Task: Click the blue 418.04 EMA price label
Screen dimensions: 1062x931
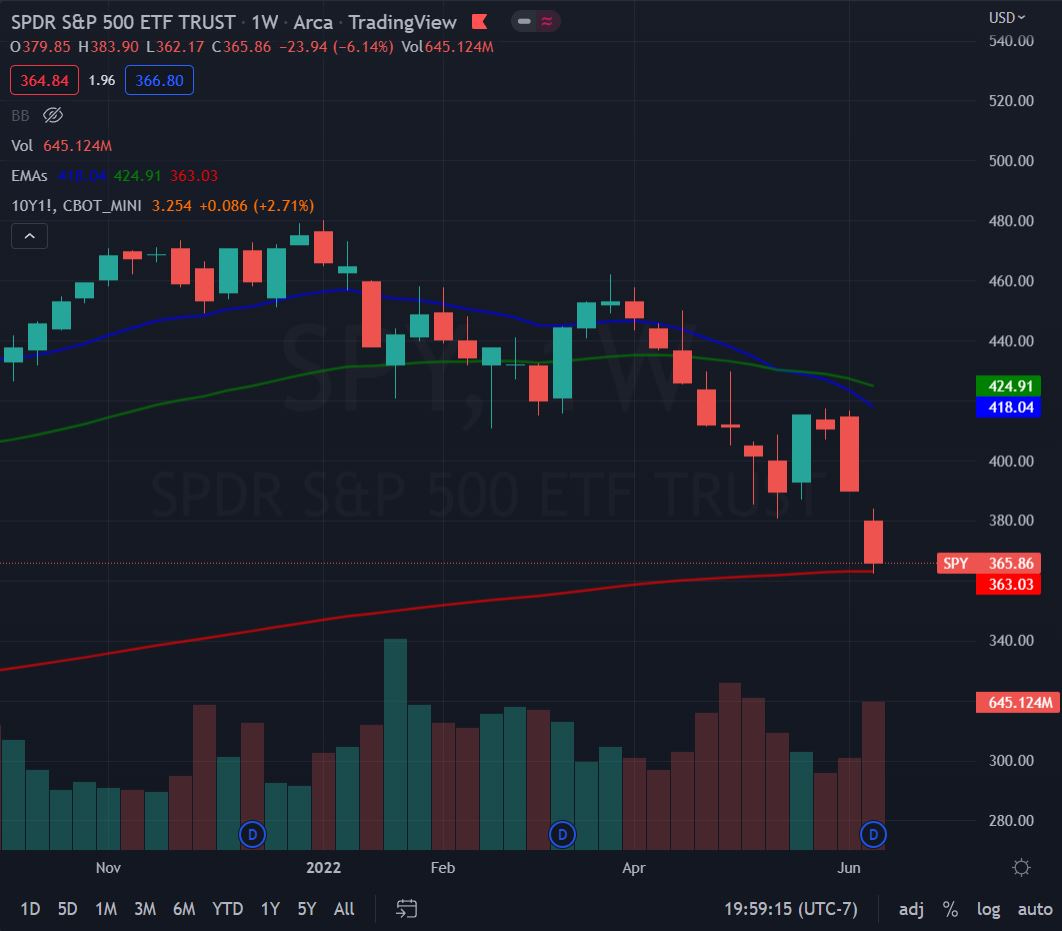Action: (x=1008, y=407)
